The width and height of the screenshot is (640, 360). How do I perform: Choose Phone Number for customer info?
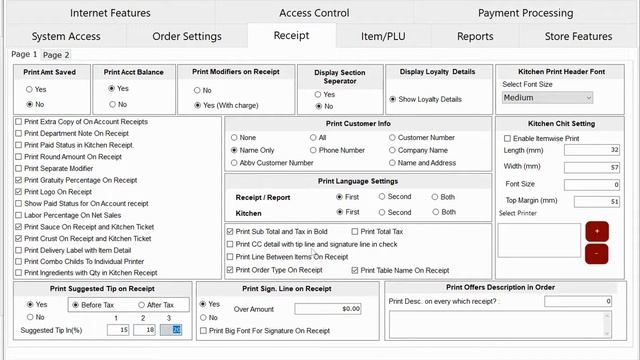point(313,150)
